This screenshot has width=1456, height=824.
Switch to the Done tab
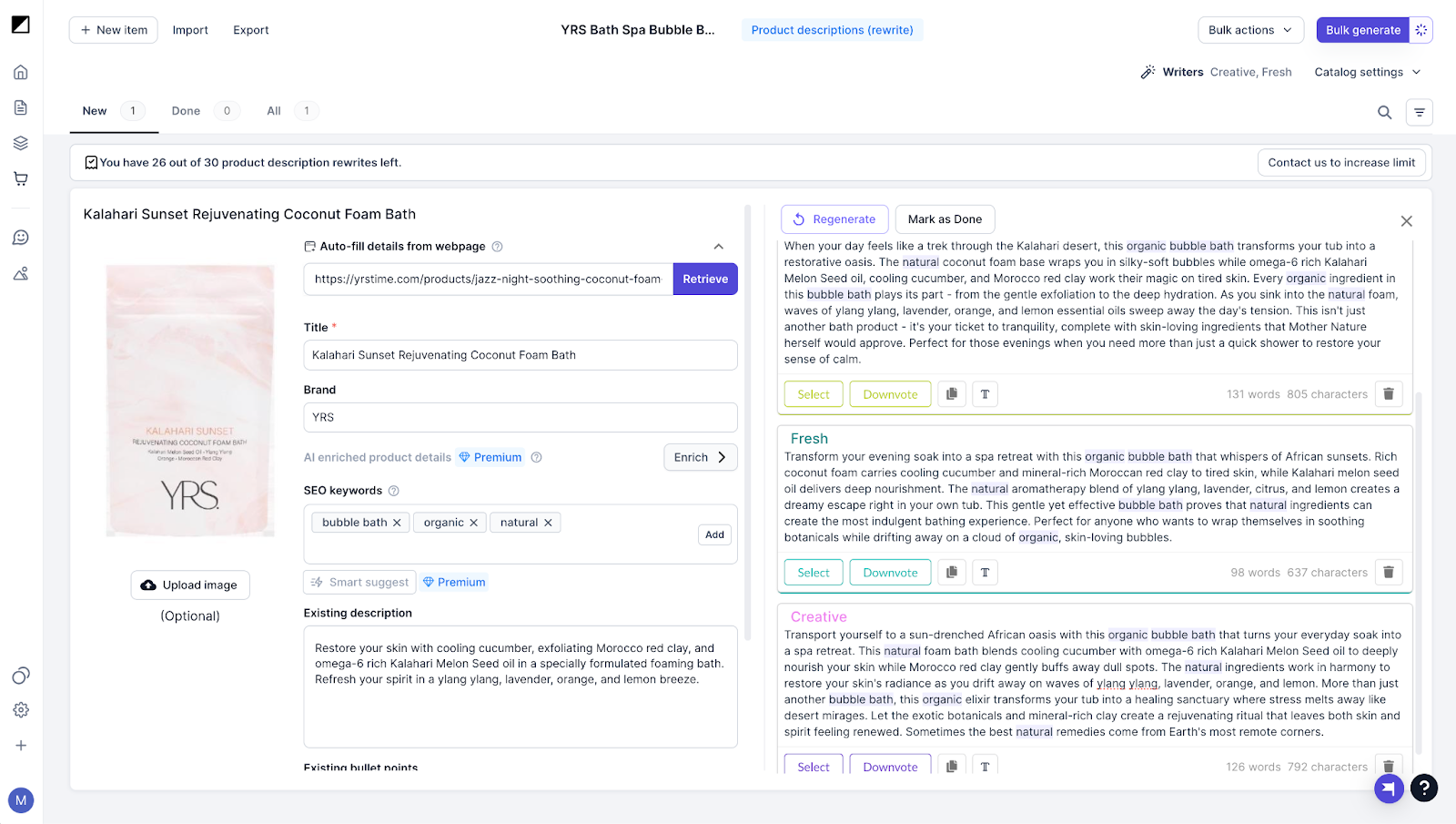[x=187, y=111]
